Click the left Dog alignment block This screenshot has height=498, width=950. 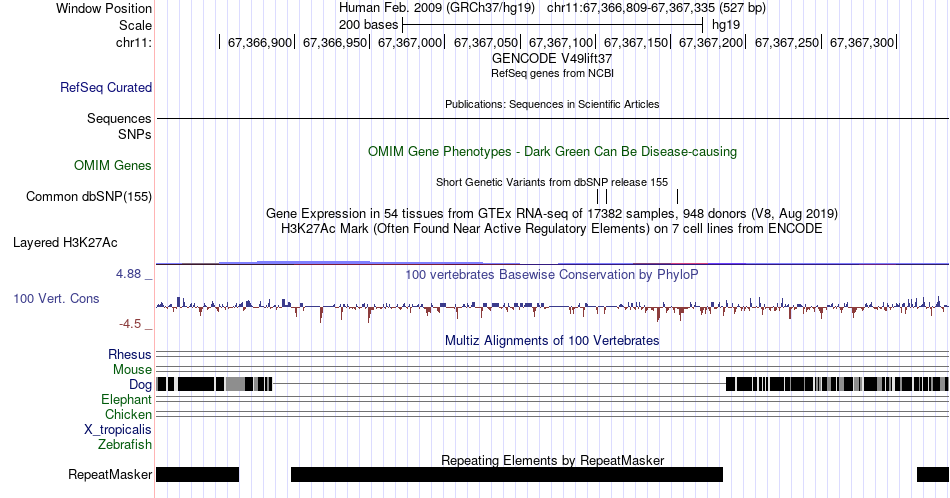click(214, 384)
